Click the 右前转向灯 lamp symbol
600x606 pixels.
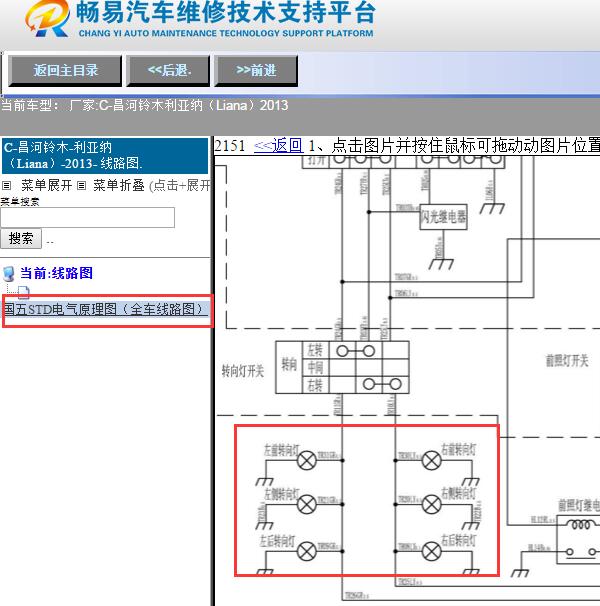(x=431, y=460)
